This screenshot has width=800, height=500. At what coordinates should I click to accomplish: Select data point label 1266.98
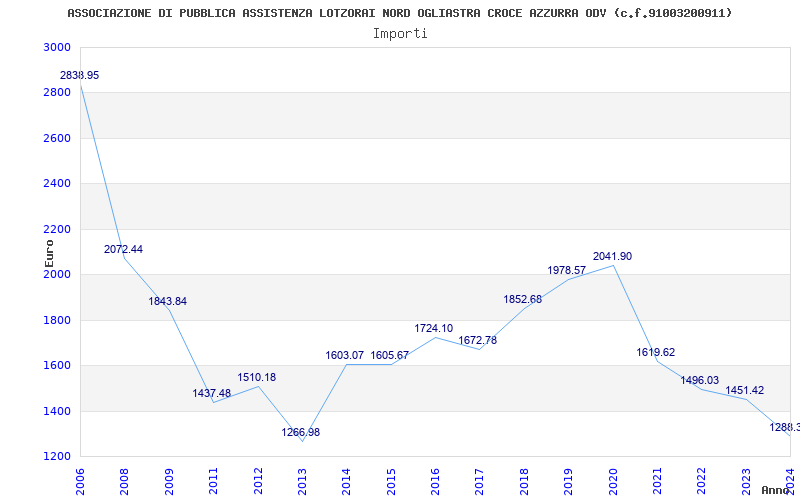[x=301, y=433]
